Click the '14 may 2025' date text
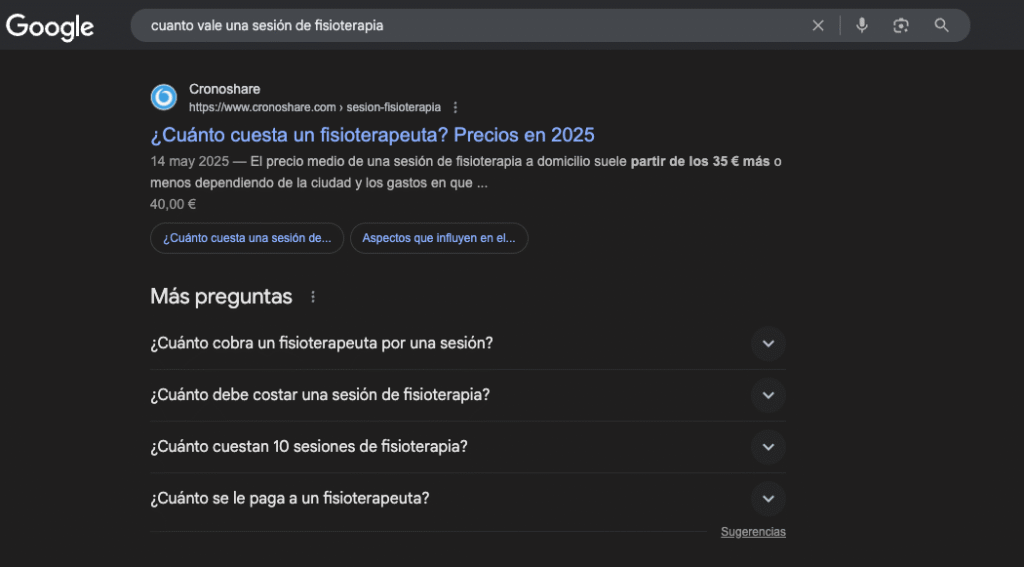This screenshot has width=1024, height=567. 189,161
